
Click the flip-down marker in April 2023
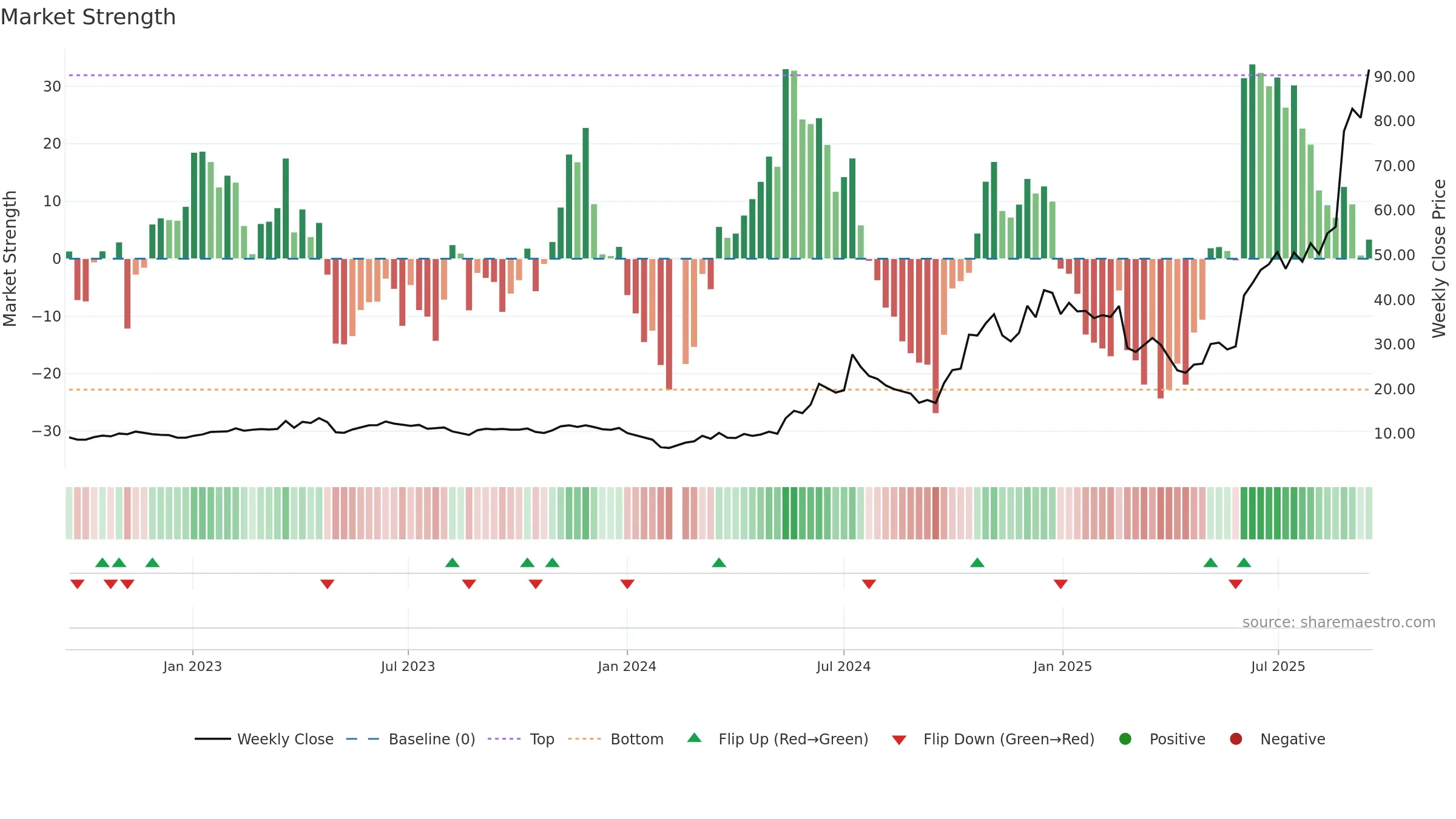click(x=327, y=584)
